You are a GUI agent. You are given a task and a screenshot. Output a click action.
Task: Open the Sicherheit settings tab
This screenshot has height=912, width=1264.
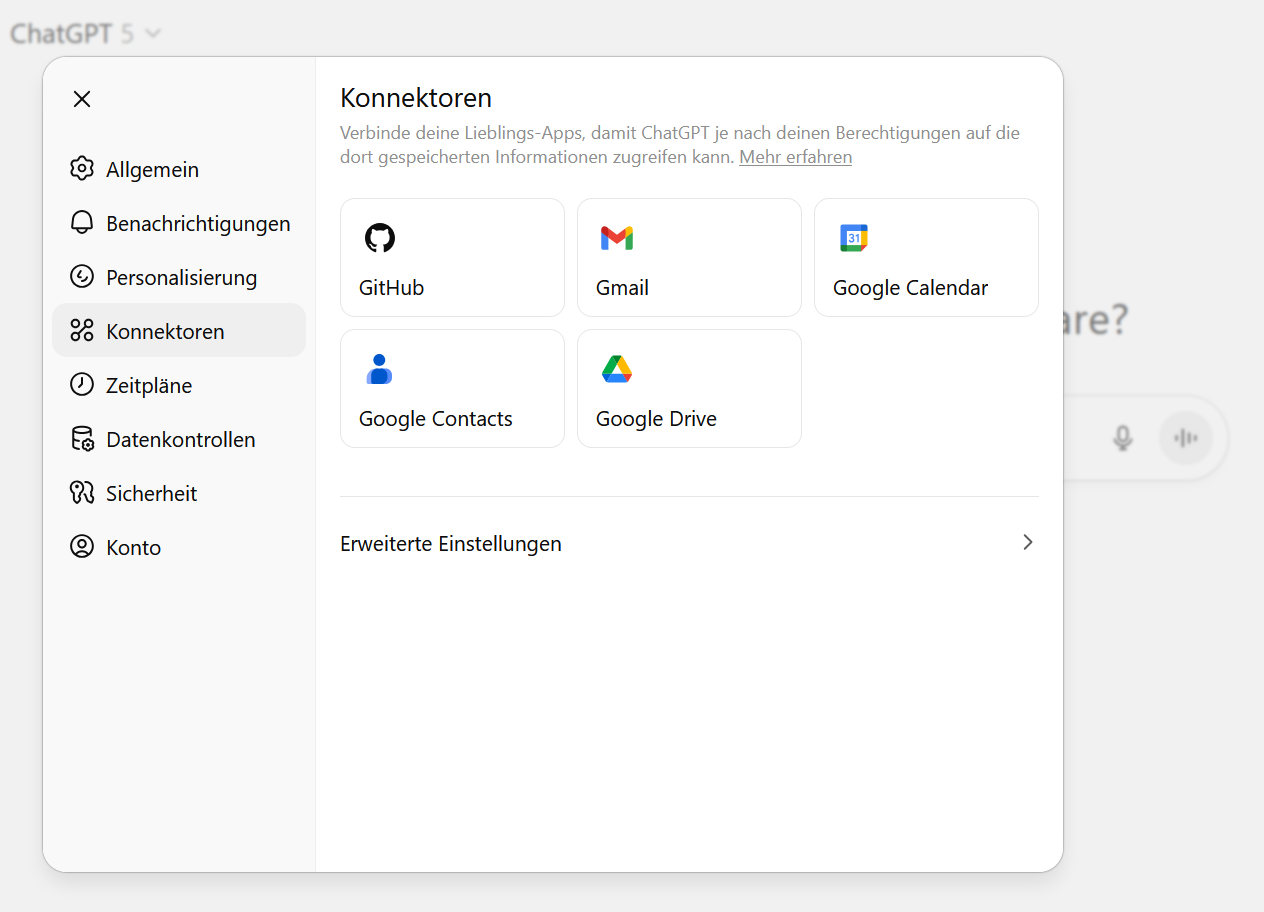pos(151,494)
